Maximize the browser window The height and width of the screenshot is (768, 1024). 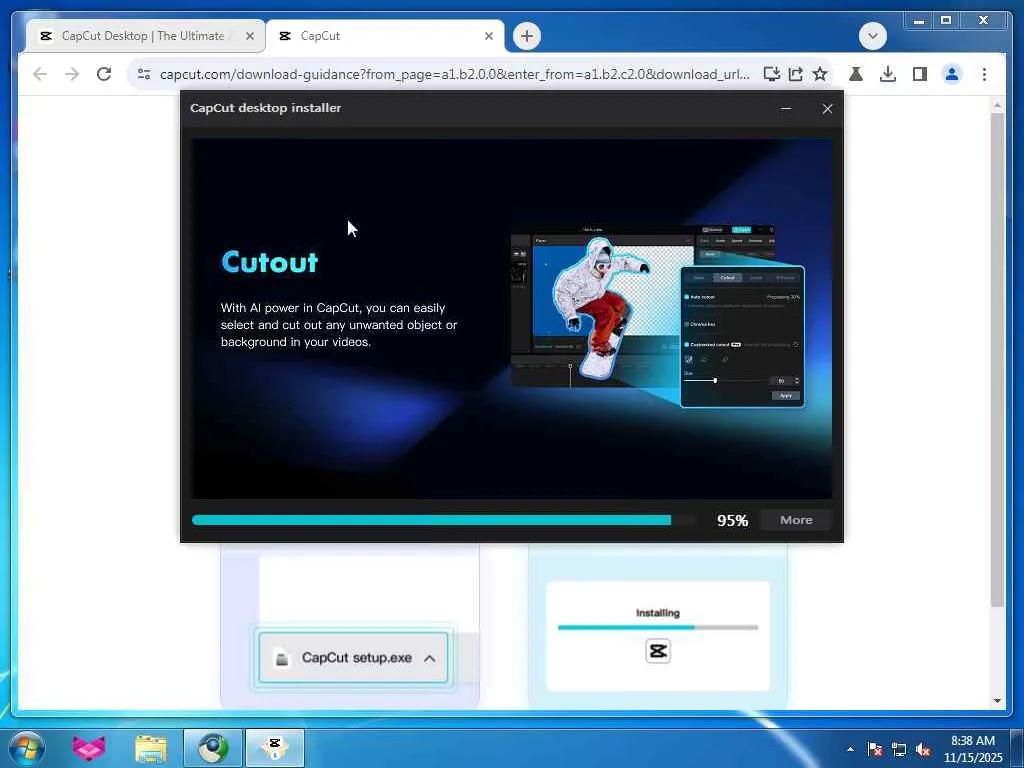click(946, 21)
